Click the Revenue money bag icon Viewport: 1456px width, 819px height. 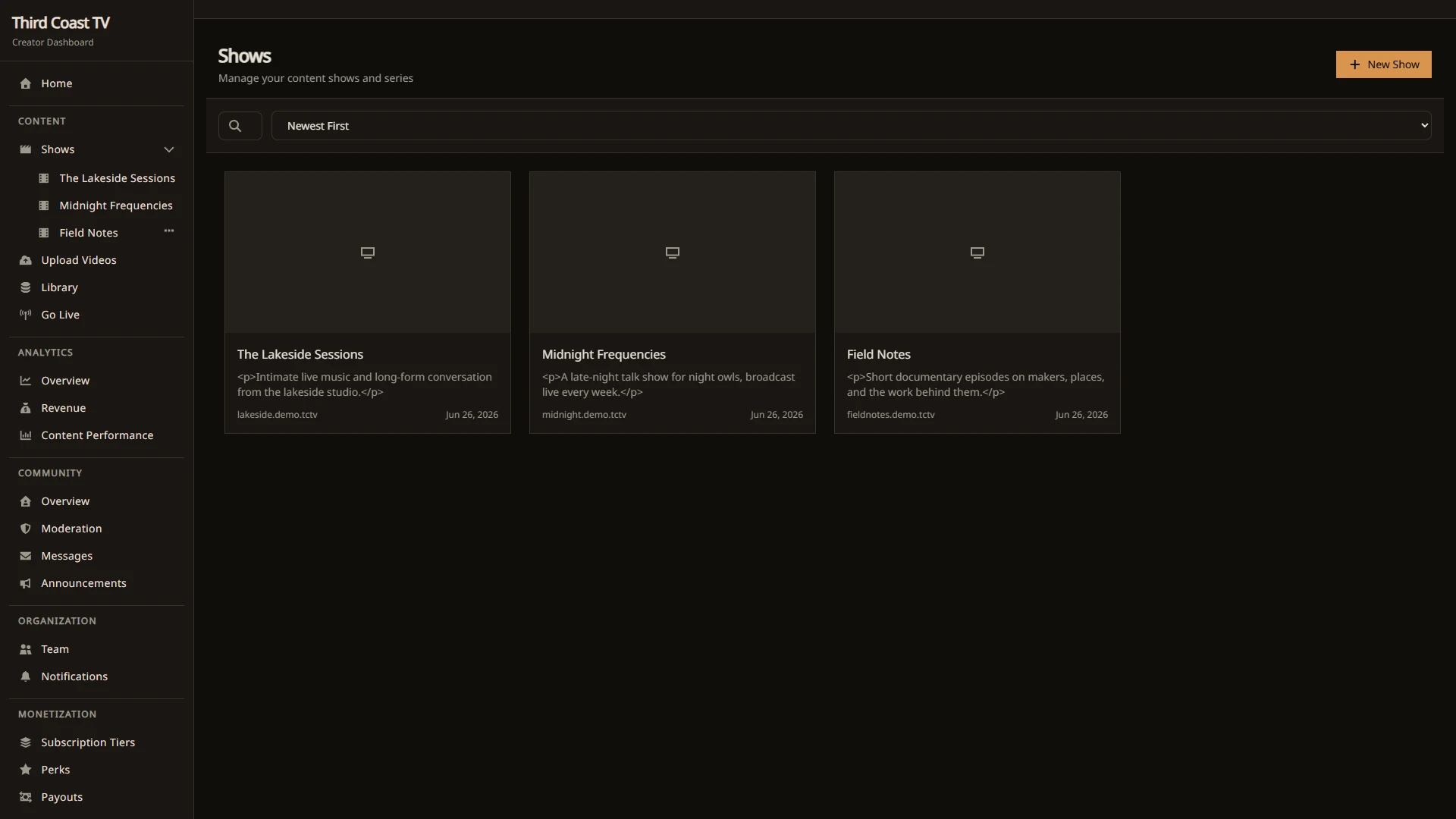pos(26,408)
